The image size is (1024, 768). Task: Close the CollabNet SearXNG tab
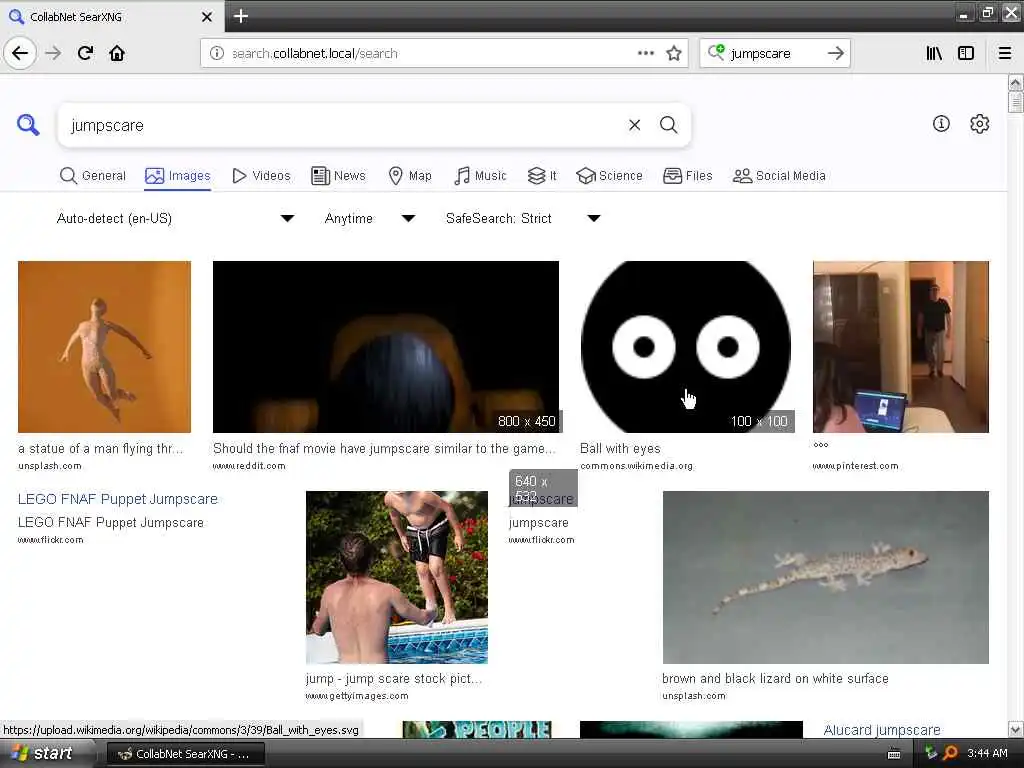point(207,16)
